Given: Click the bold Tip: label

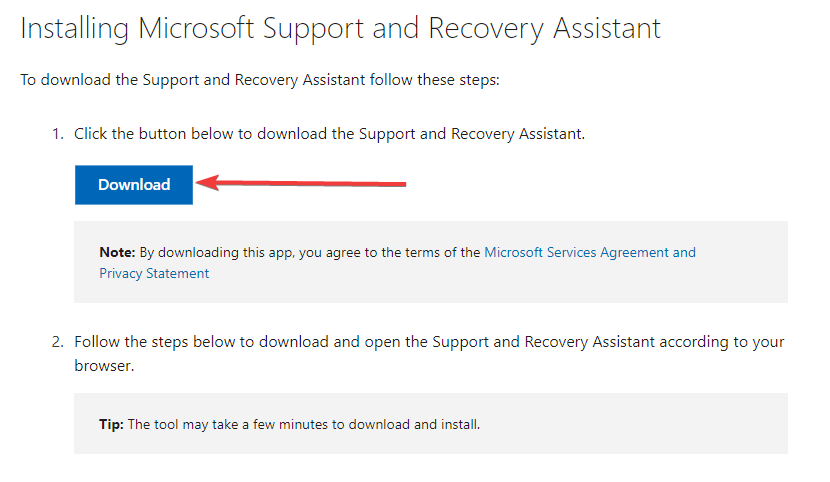Looking at the screenshot, I should (111, 424).
